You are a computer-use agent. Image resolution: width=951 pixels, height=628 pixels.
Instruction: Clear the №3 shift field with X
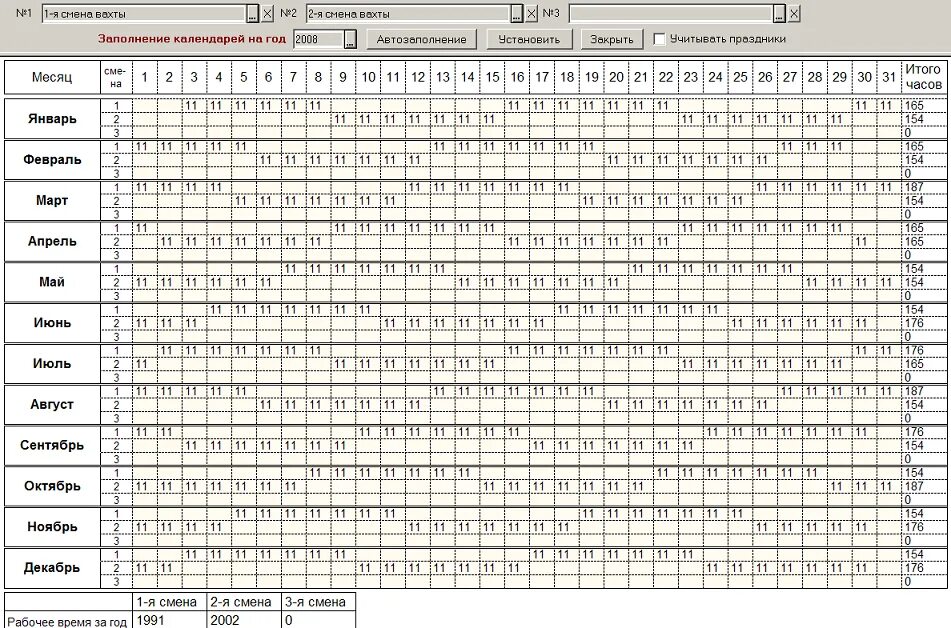coord(794,13)
